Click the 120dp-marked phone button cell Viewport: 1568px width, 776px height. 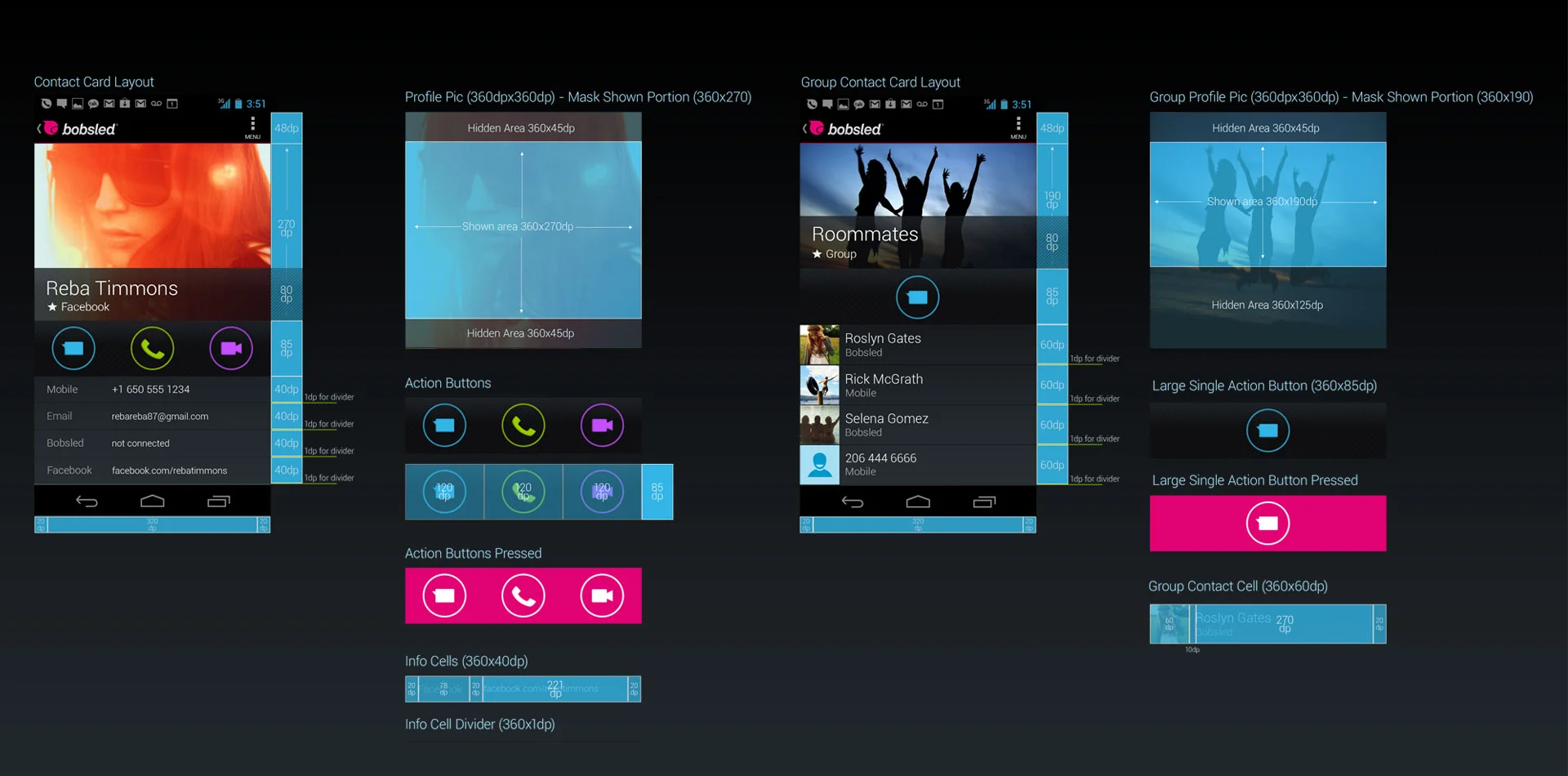coord(523,492)
